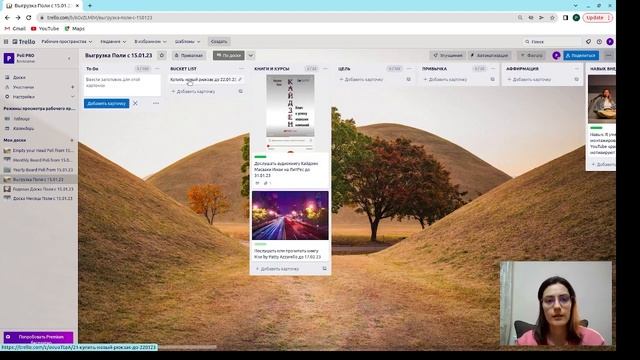Image resolution: width=640 pixels, height=360 pixels.
Task: Open To-Do list actions menu dots
Action: pos(157,69)
